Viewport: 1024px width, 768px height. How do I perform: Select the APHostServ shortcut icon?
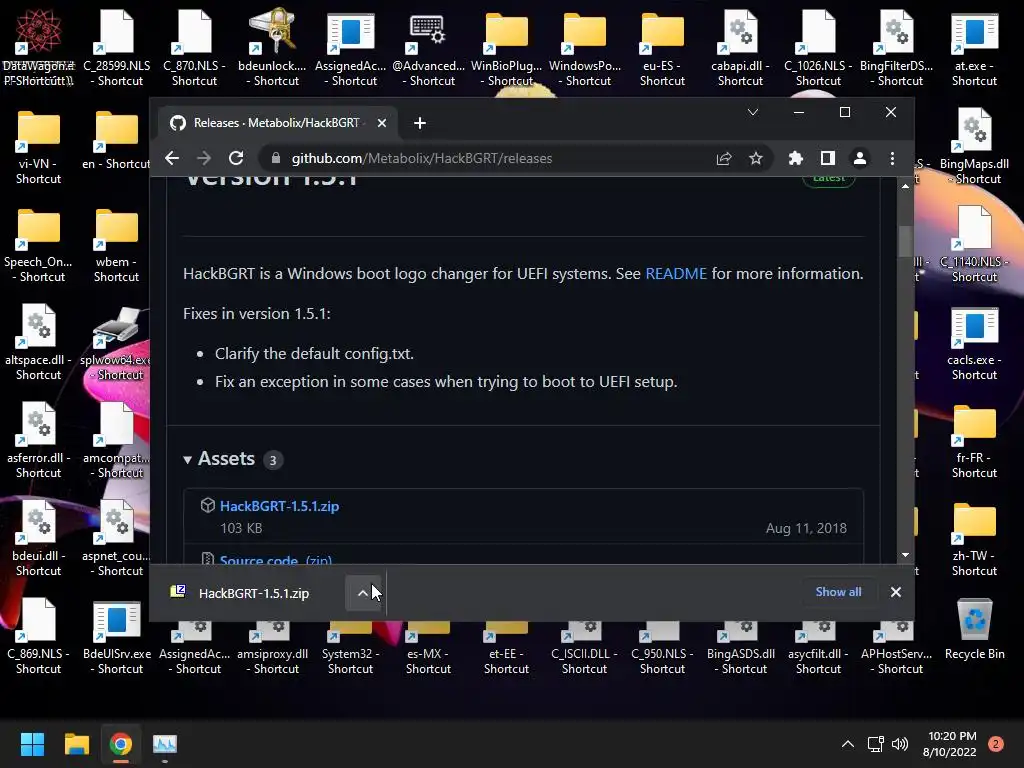897,650
